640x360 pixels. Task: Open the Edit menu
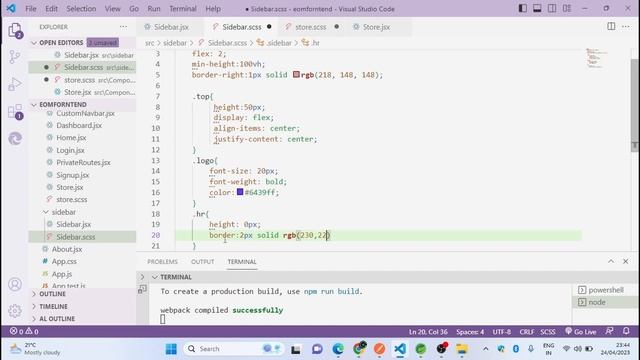51,9
